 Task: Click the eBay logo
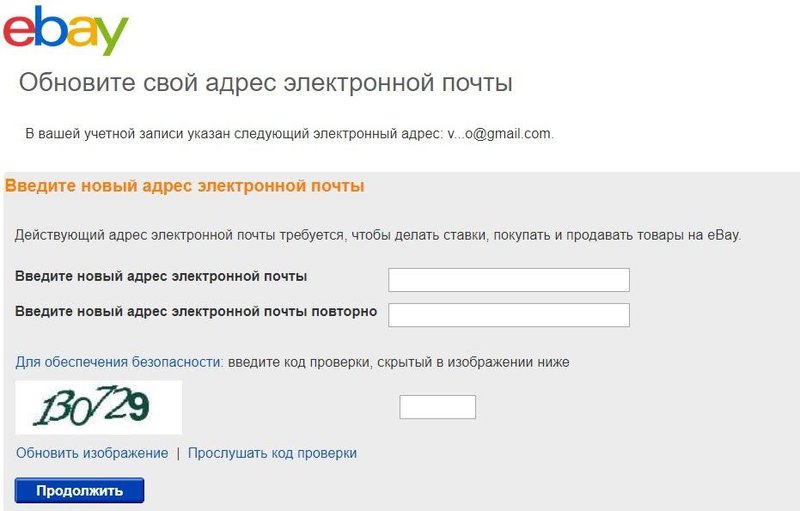click(x=65, y=30)
